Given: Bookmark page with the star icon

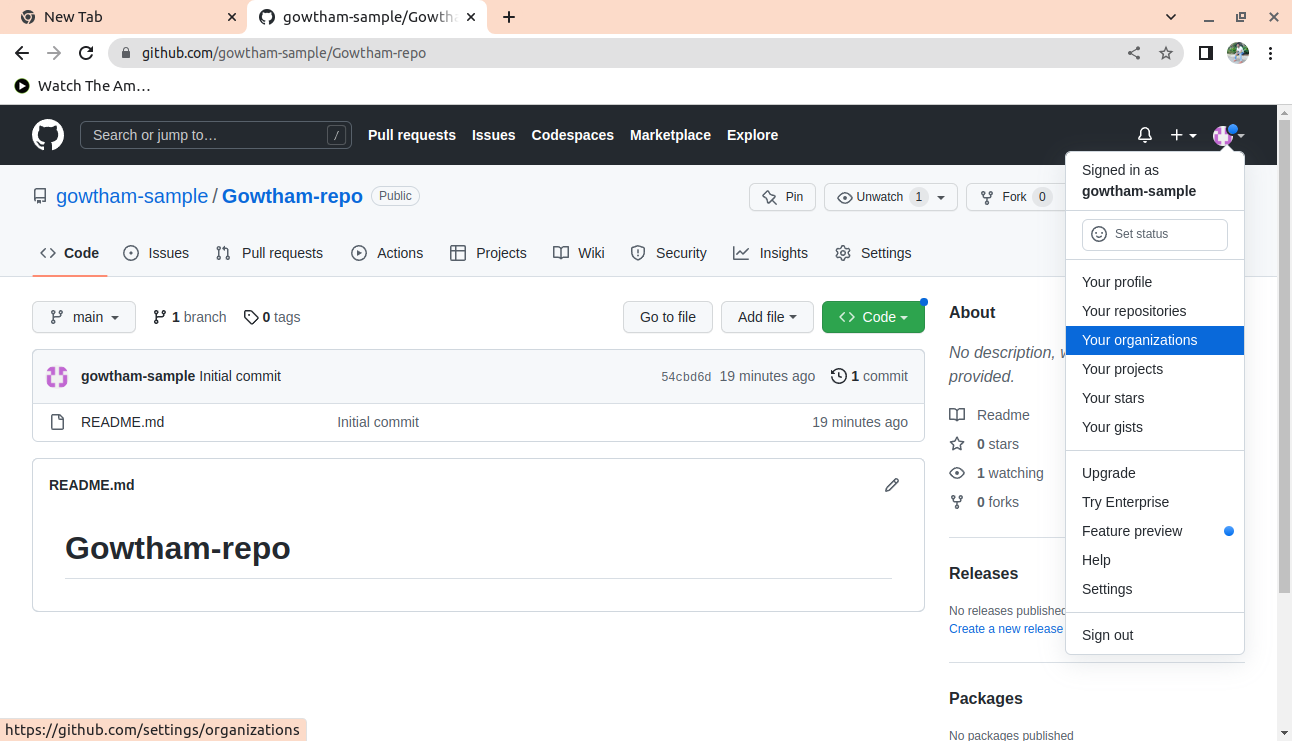Looking at the screenshot, I should point(1165,53).
